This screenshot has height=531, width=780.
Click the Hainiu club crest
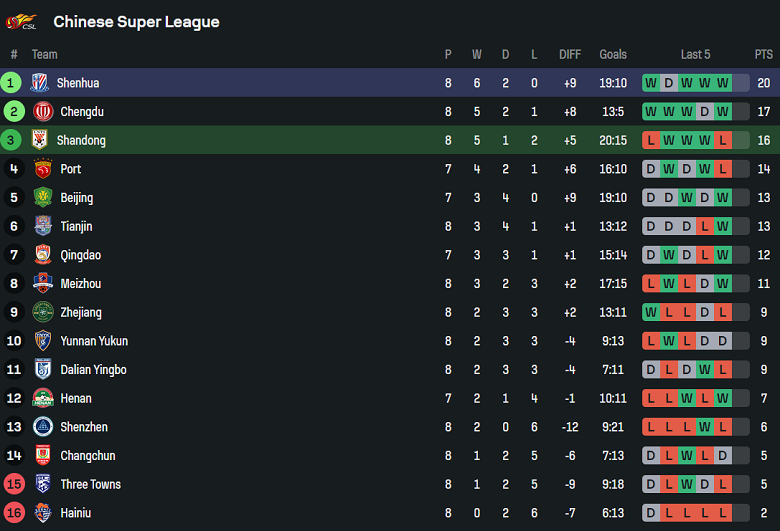point(43,513)
